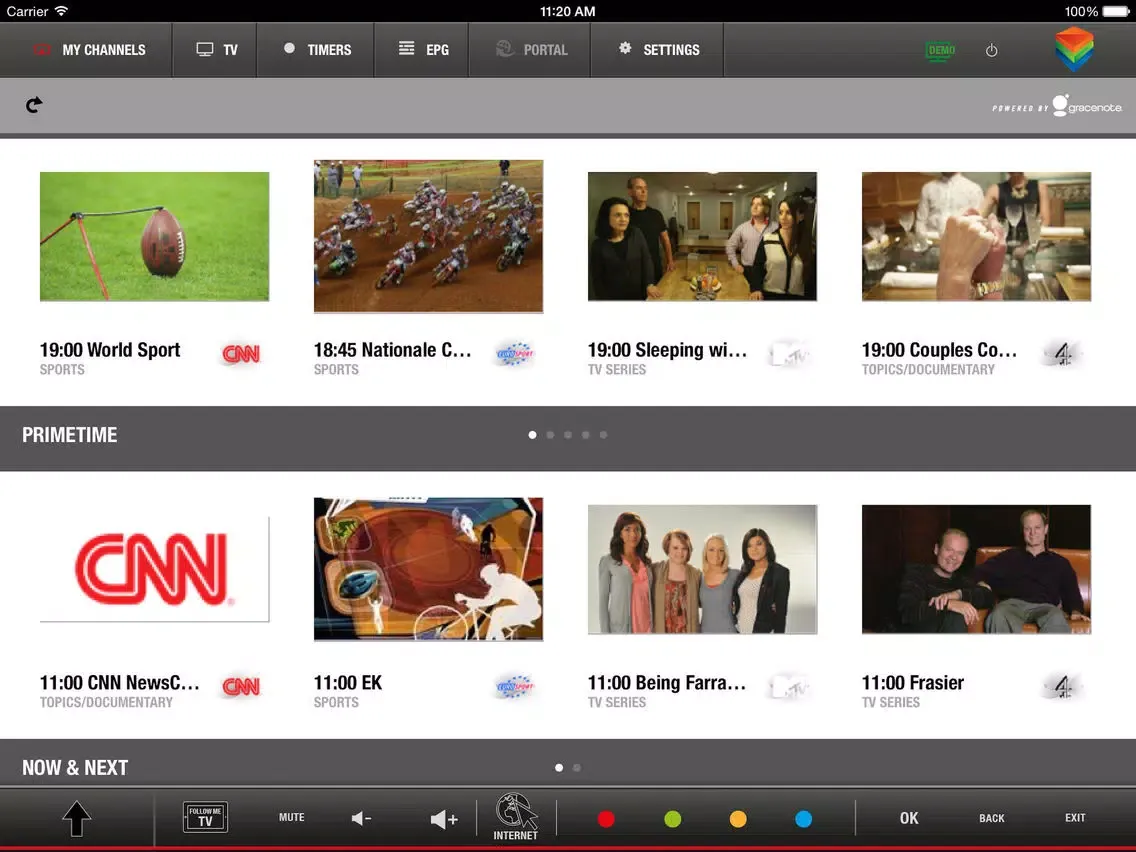This screenshot has width=1136, height=852.
Task: Select second Primetime page dot
Action: tap(550, 435)
